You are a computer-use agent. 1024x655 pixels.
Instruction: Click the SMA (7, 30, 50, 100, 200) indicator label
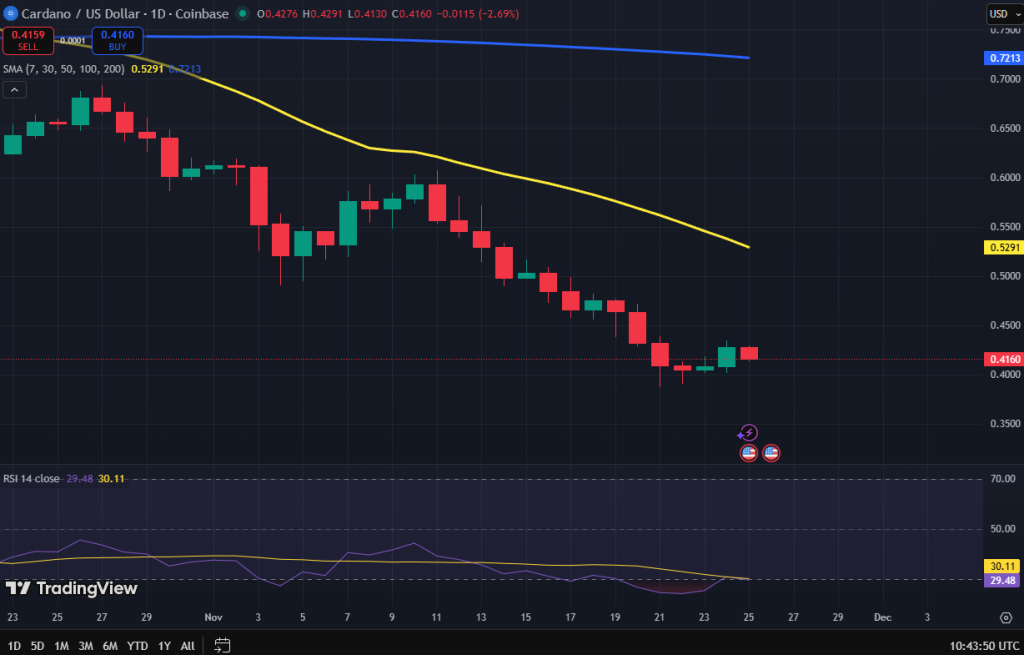(63, 69)
